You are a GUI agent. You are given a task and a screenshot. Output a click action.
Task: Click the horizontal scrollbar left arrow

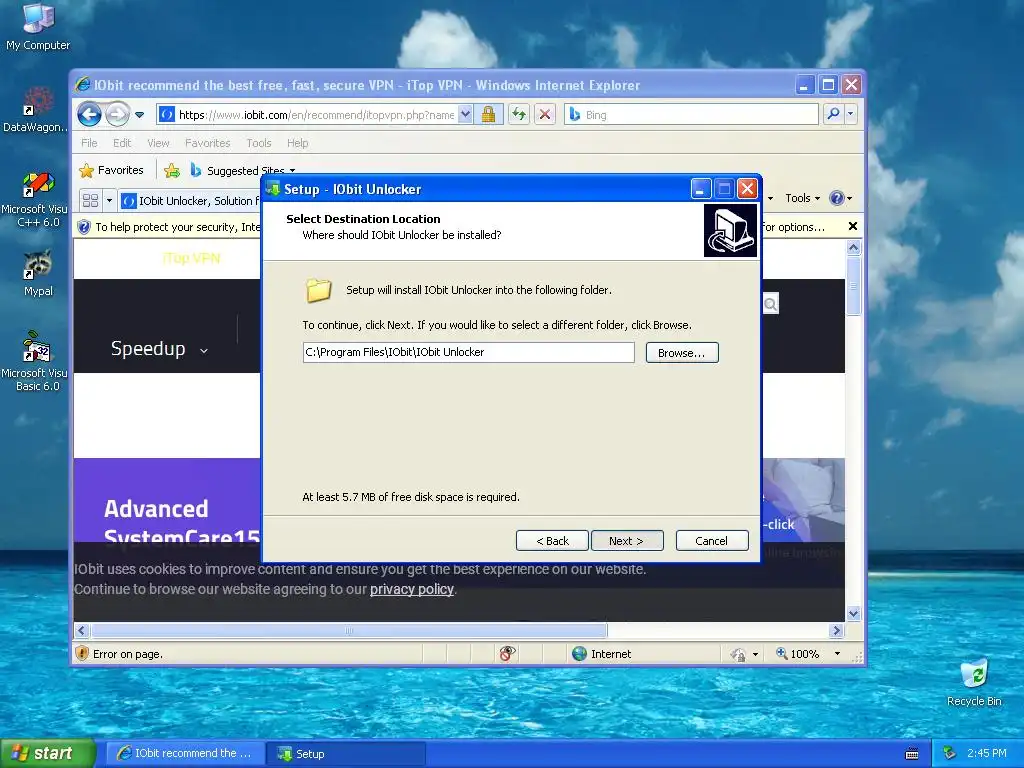click(x=81, y=630)
